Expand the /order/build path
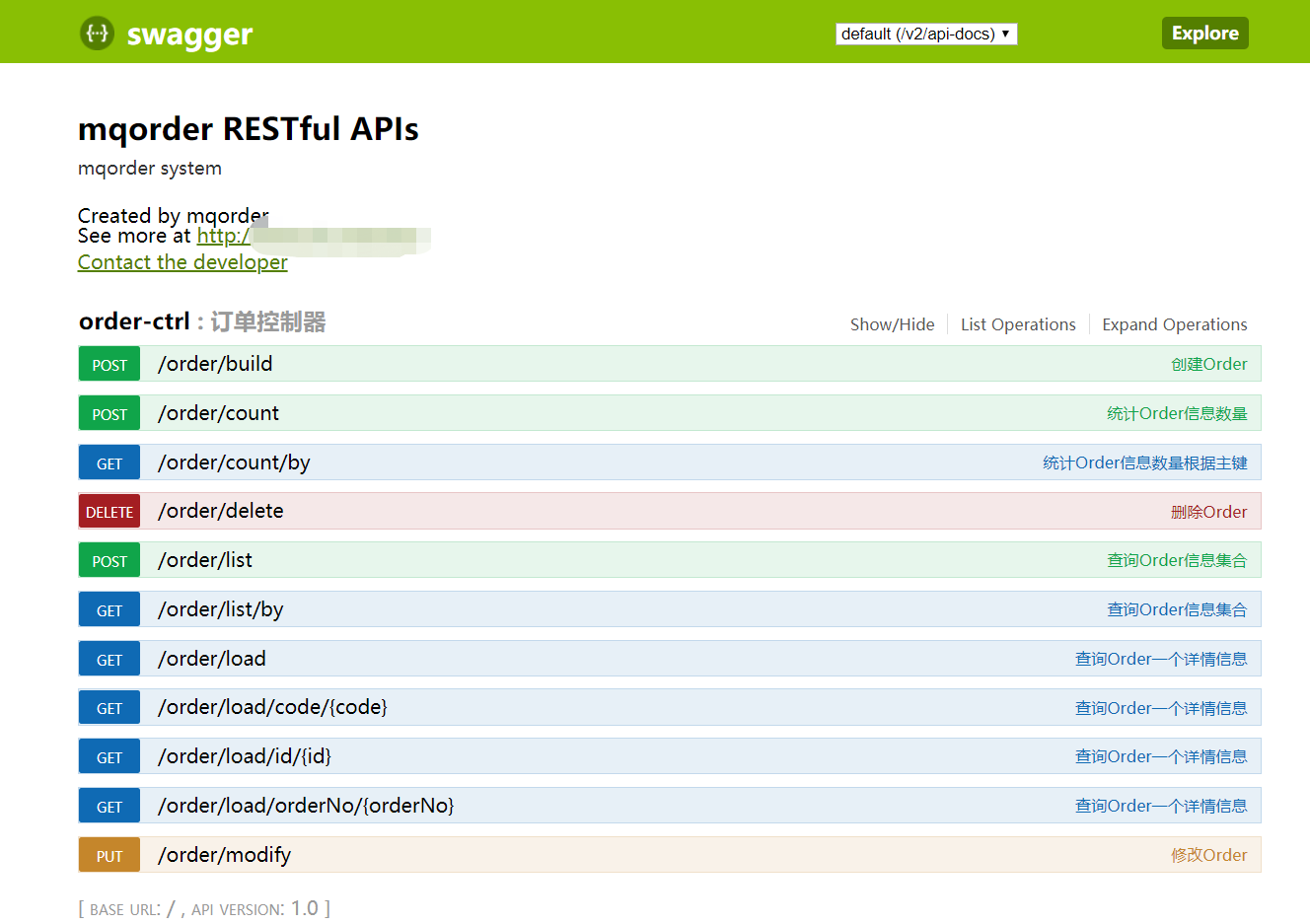 (215, 364)
